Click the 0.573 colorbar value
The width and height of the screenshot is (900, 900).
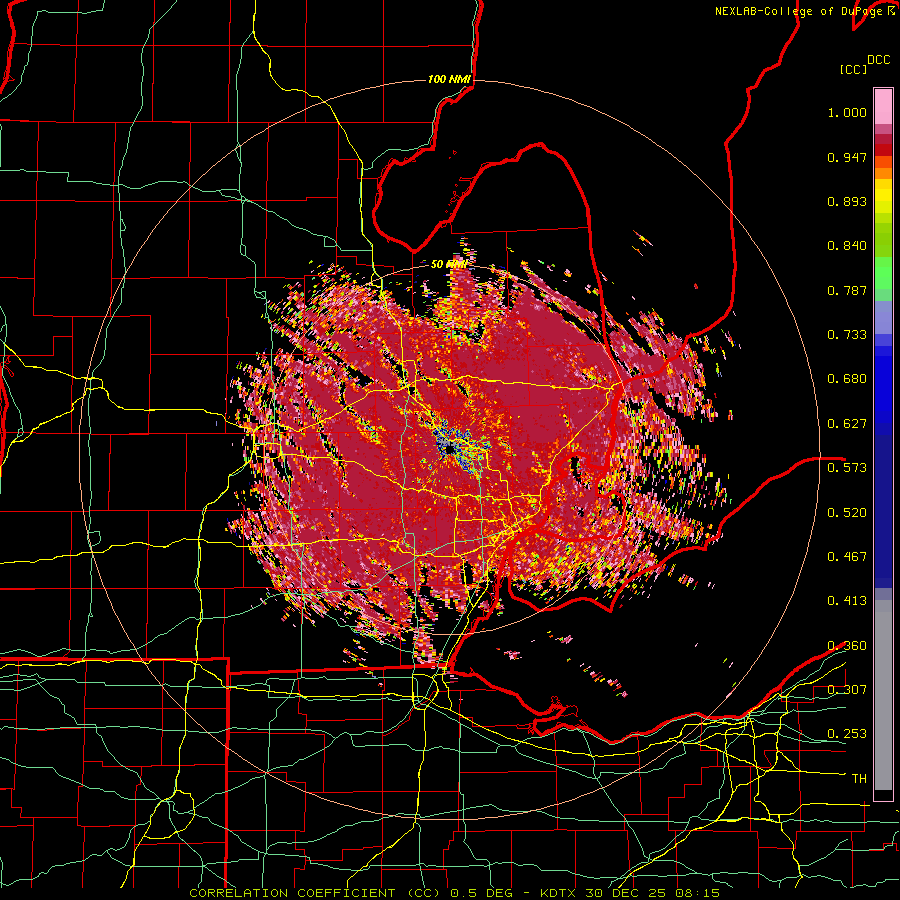click(847, 468)
